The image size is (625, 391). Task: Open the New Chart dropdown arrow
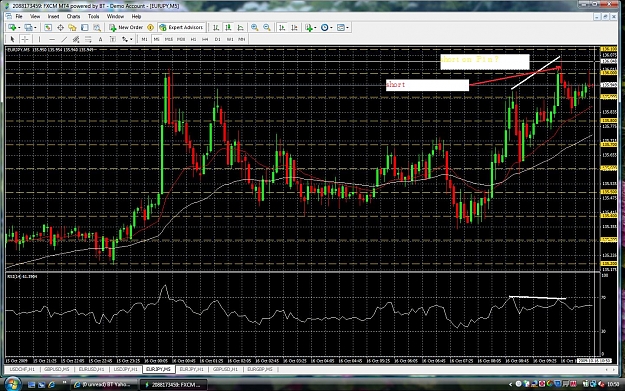coord(19,28)
